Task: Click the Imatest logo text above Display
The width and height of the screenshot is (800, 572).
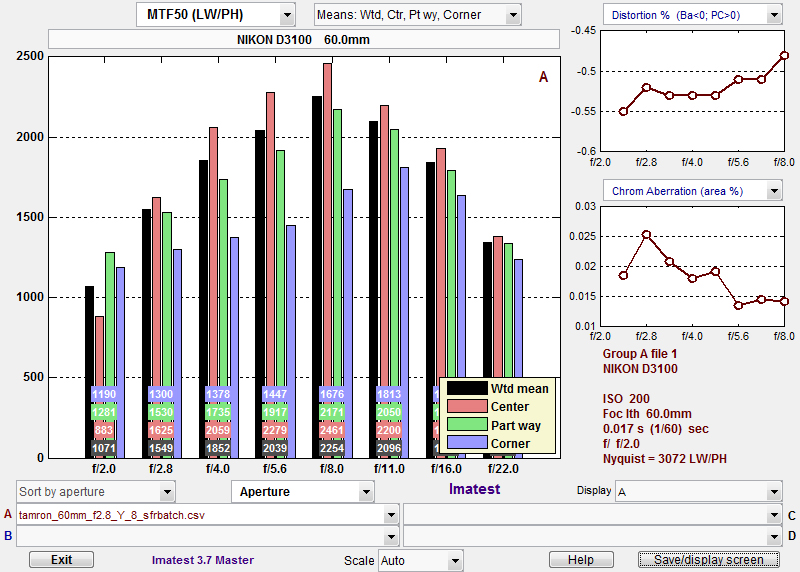Action: (x=474, y=489)
